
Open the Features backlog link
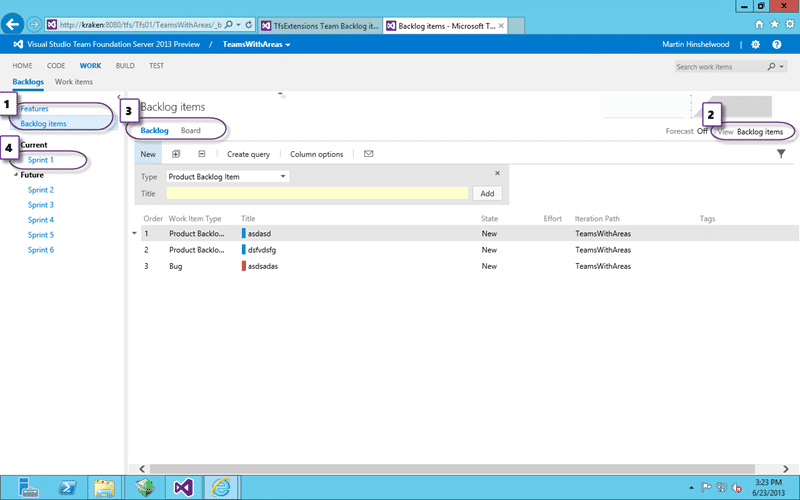[x=35, y=108]
